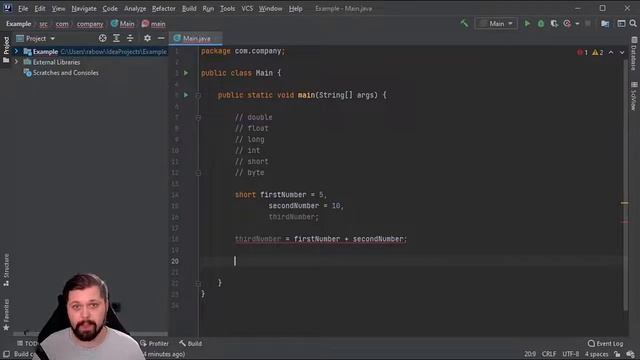Open the SciView side tool window

click(x=634, y=96)
